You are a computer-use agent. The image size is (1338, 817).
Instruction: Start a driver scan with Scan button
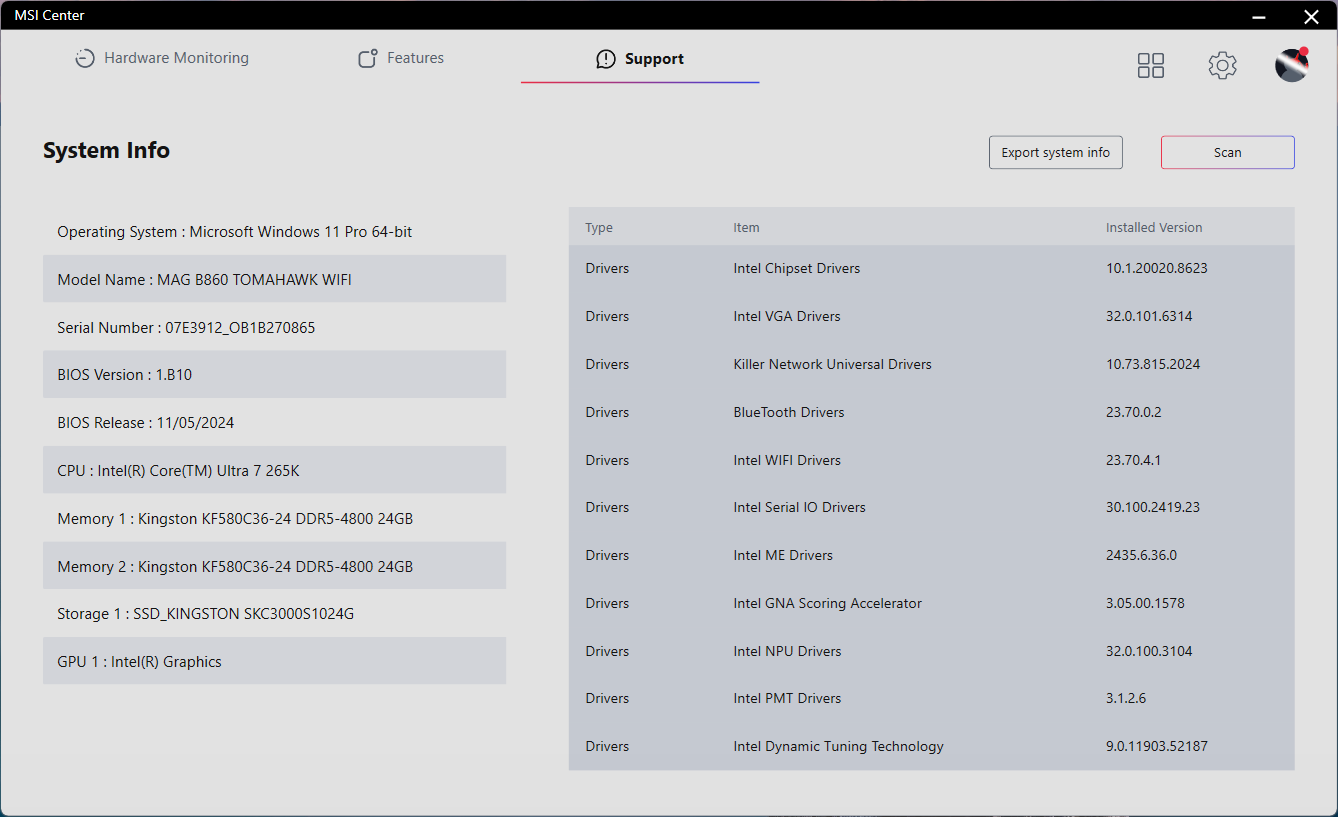tap(1228, 152)
